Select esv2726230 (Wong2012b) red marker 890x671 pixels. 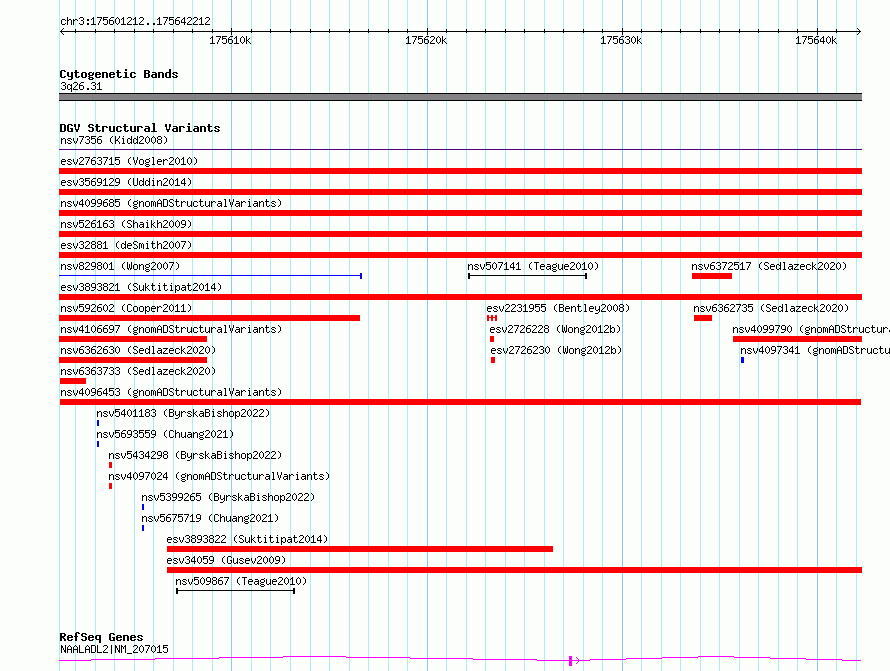coord(493,360)
